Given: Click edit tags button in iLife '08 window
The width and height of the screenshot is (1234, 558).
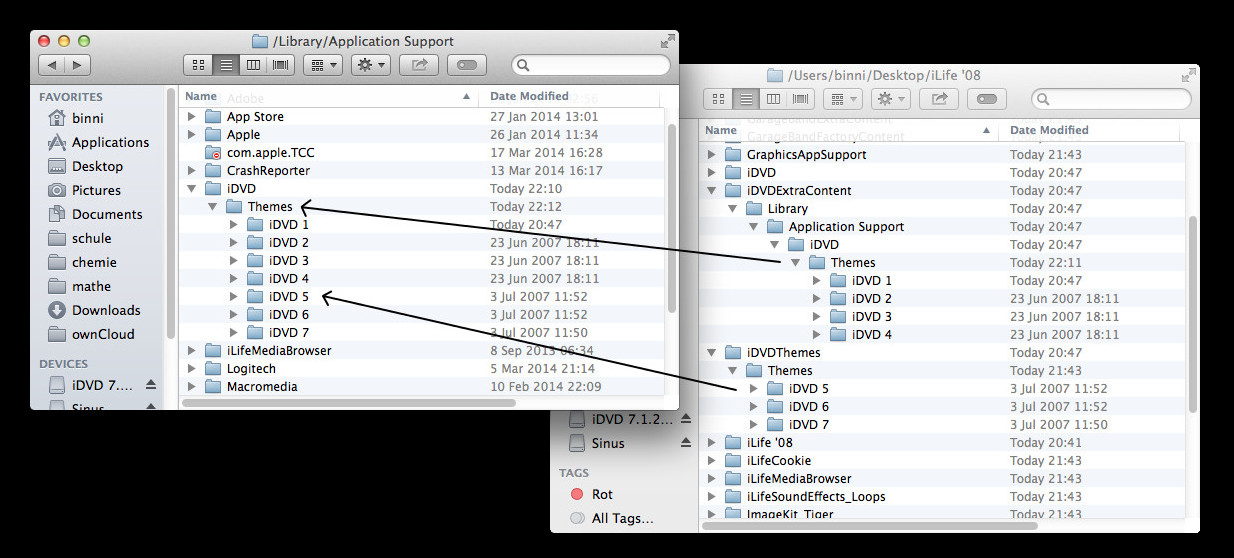Looking at the screenshot, I should 987,99.
